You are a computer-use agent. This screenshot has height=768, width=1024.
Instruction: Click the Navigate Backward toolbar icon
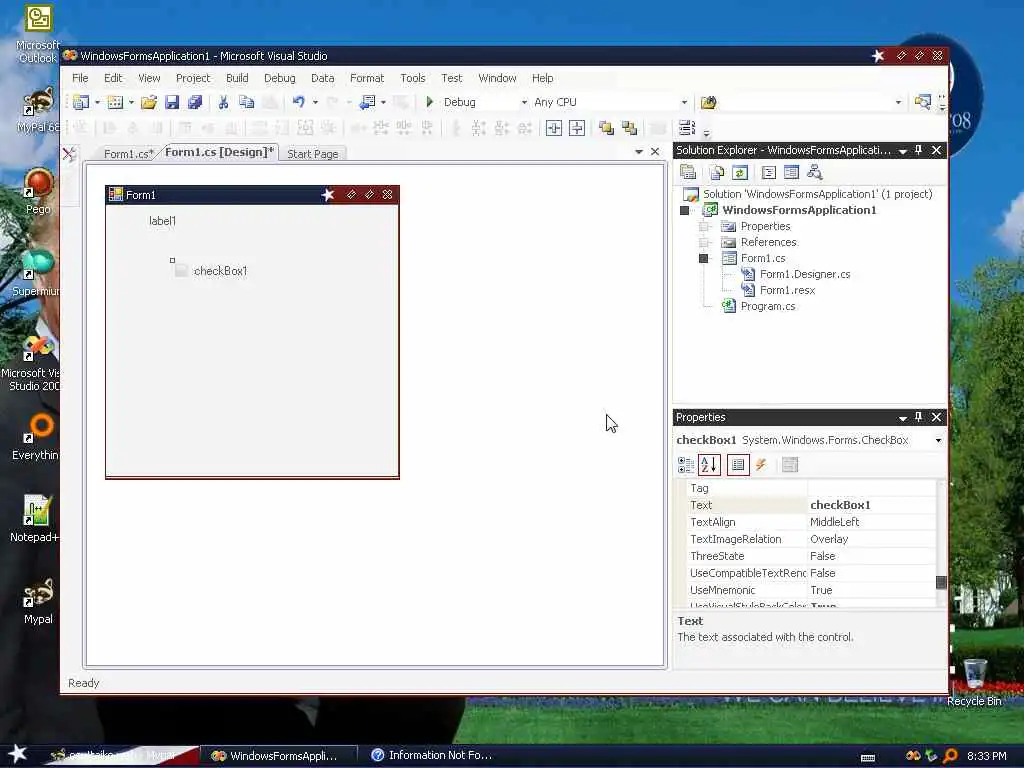(x=367, y=102)
